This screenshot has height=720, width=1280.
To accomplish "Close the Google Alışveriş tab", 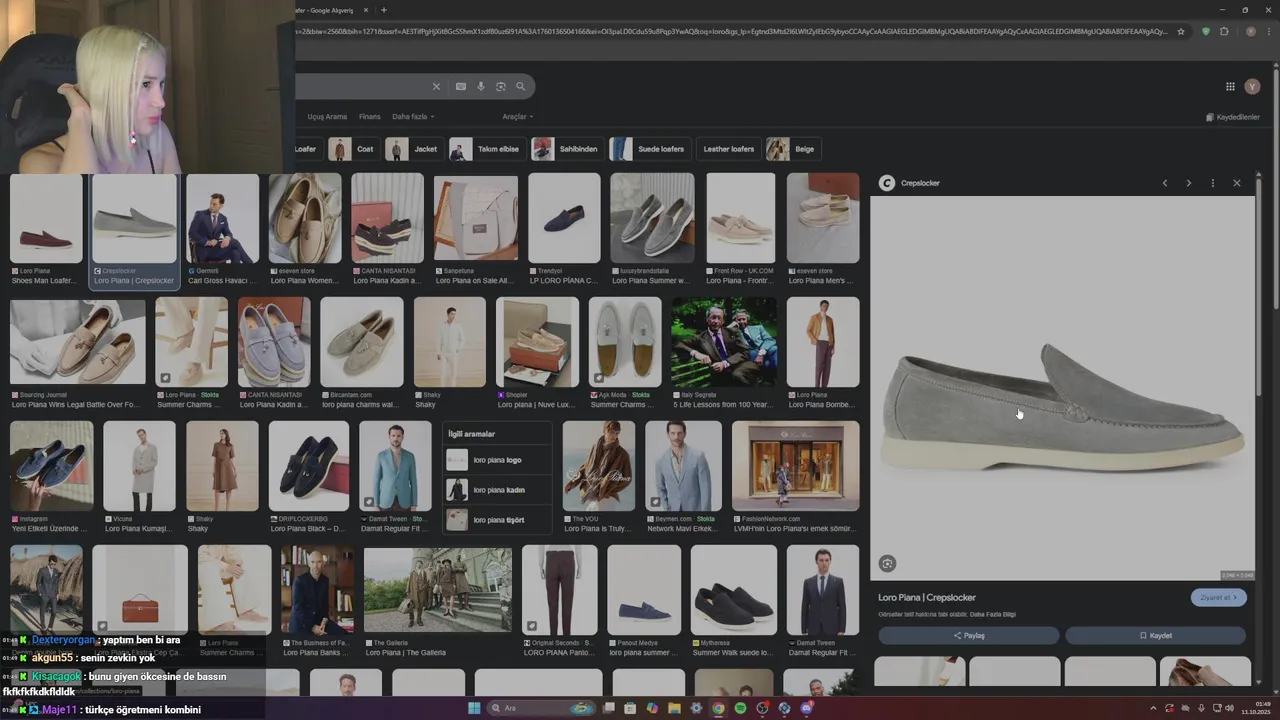I will (365, 10).
